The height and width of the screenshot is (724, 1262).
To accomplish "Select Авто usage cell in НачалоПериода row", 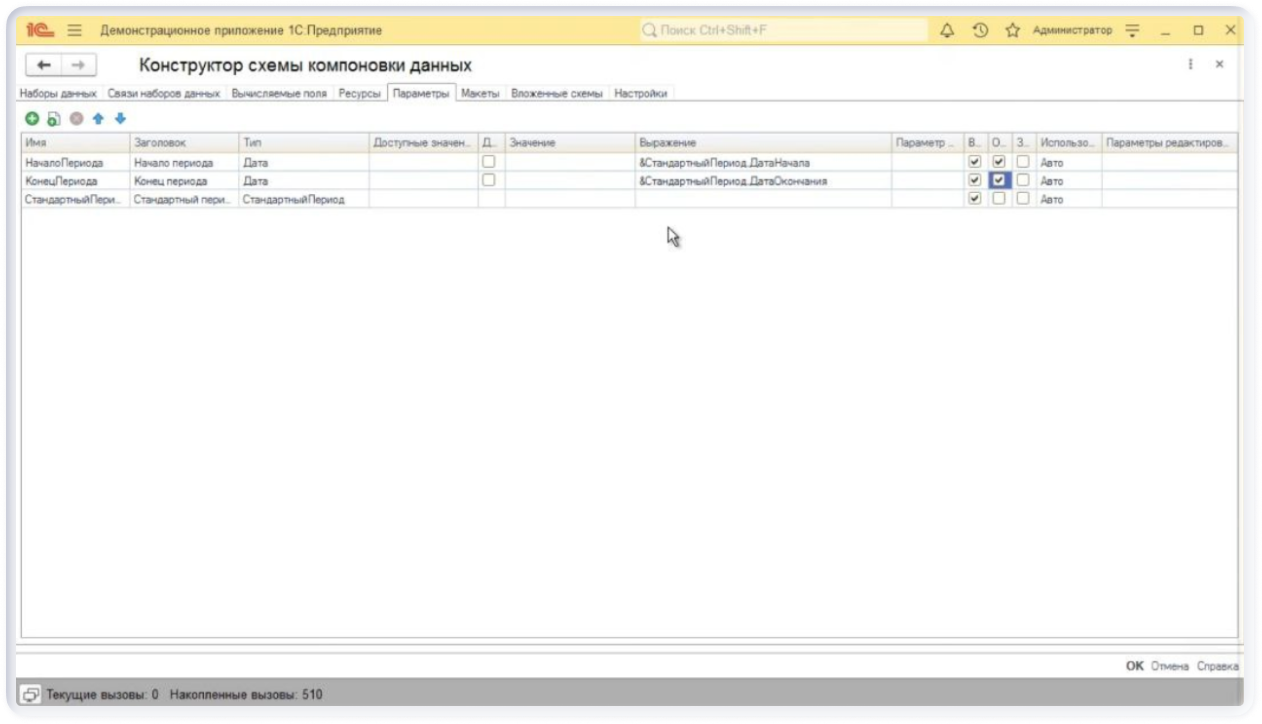I will [x=1067, y=162].
